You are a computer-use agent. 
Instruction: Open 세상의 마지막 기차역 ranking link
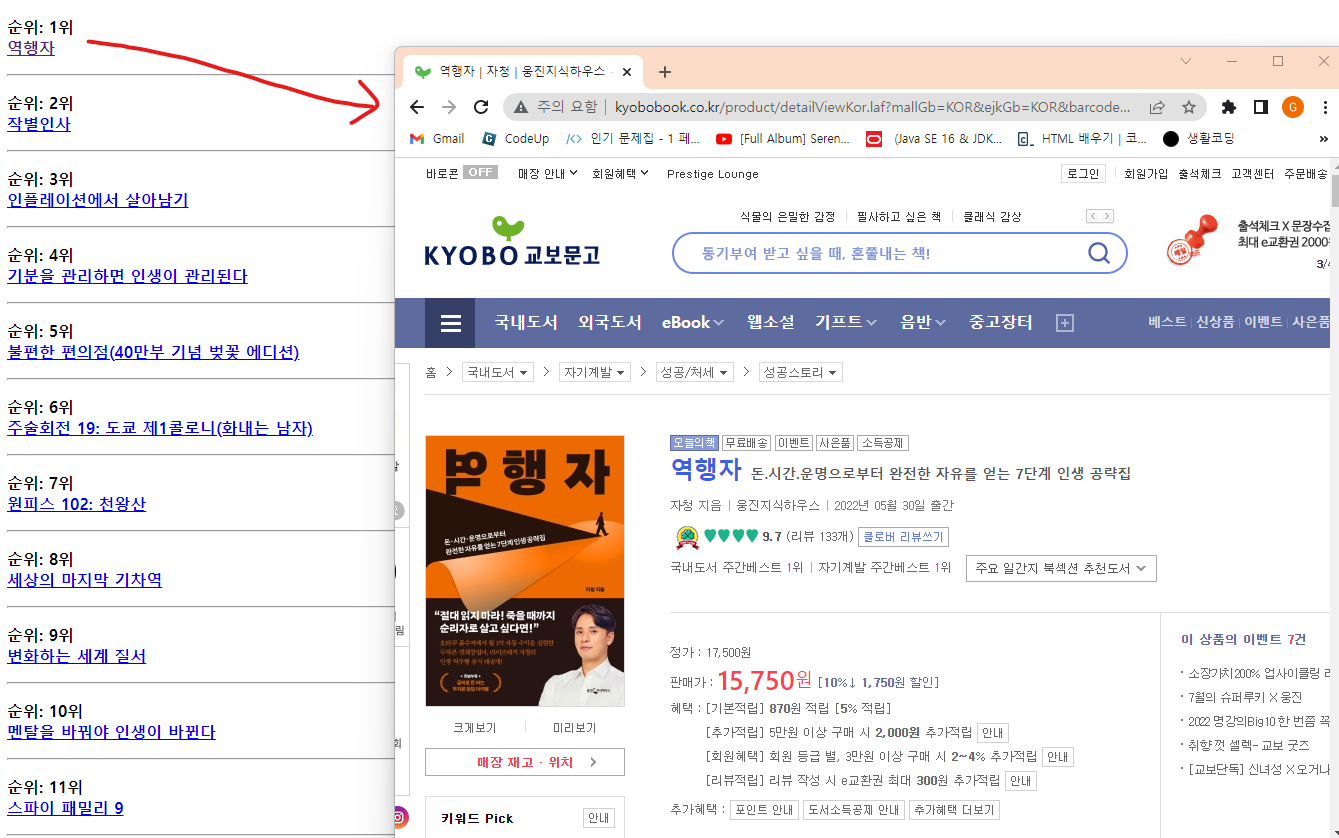coord(85,580)
